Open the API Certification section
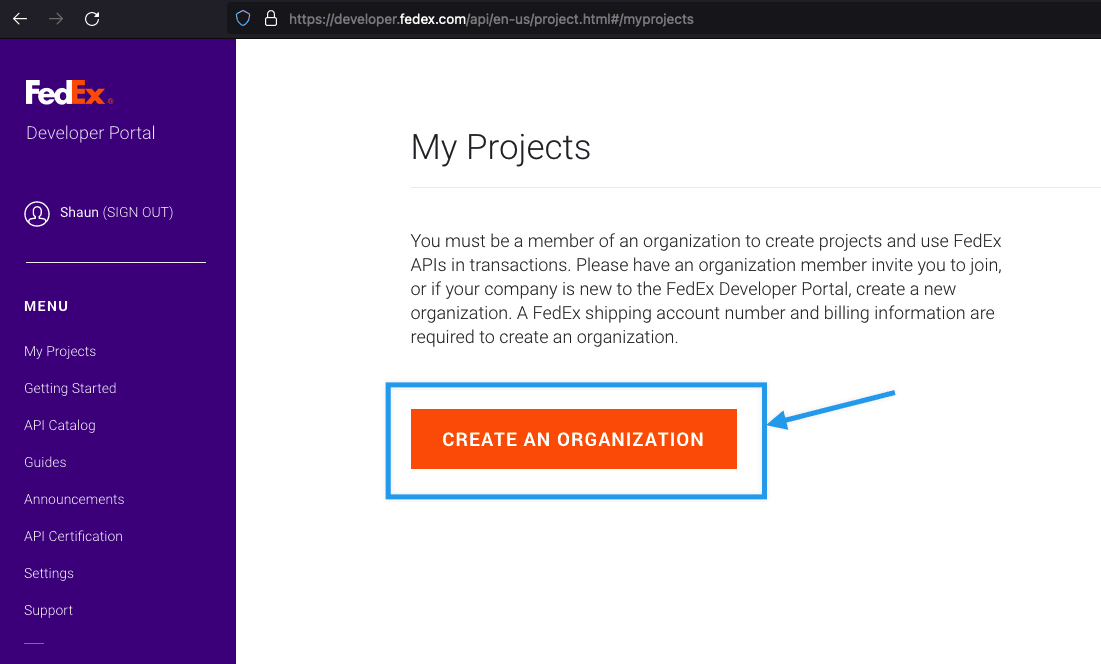This screenshot has height=664, width=1101. coord(73,536)
